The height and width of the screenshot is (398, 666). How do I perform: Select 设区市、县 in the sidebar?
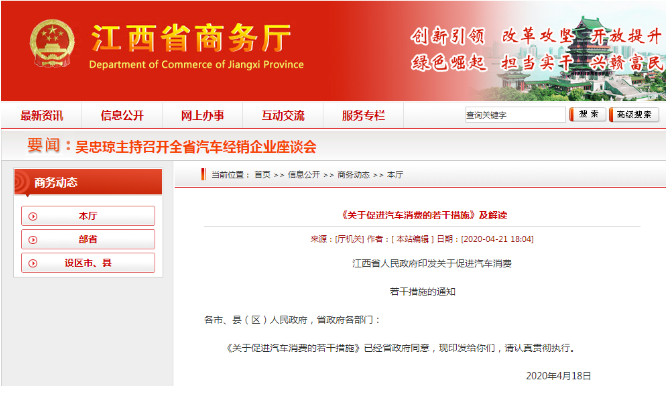[88, 263]
